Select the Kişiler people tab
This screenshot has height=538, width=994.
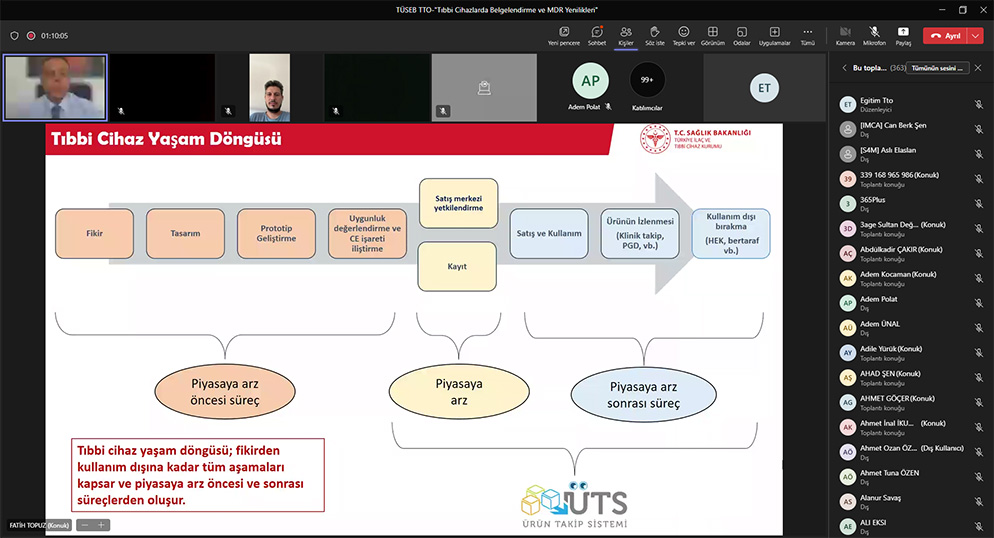click(x=625, y=36)
